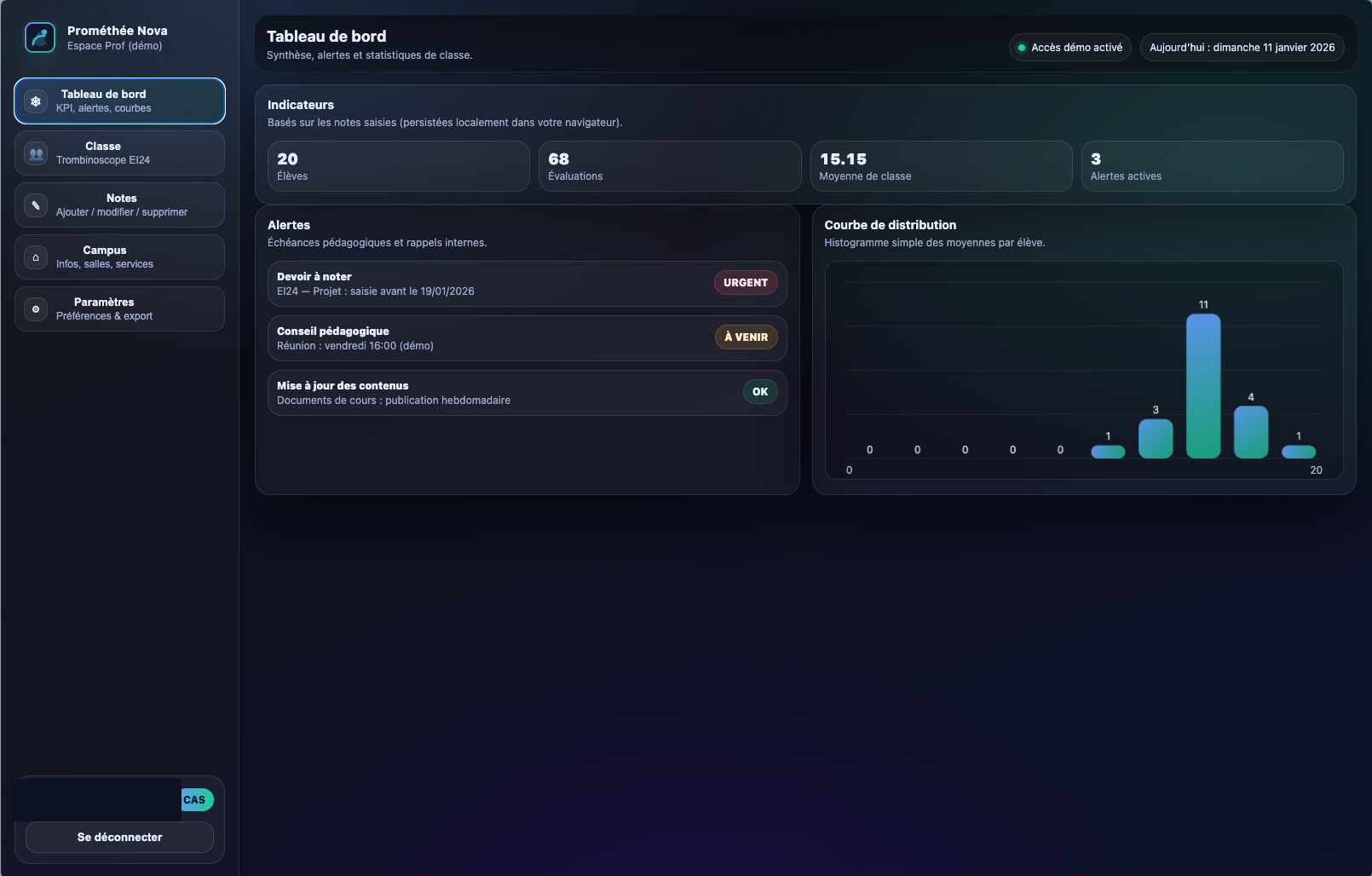Open the Devoir à noter alert
Screen dimensions: 1372x876
(x=527, y=284)
